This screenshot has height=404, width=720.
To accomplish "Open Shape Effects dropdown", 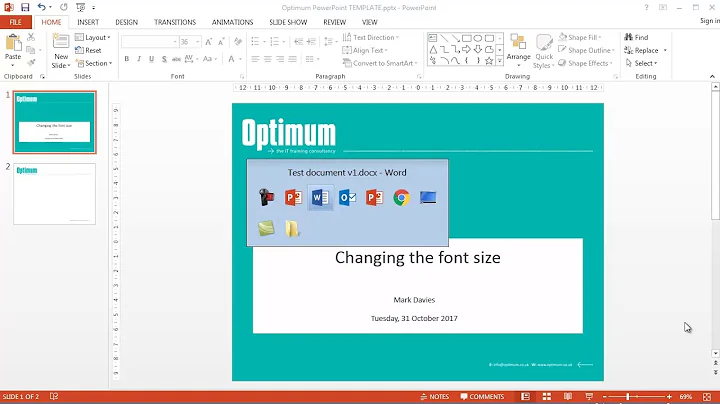I will point(585,63).
